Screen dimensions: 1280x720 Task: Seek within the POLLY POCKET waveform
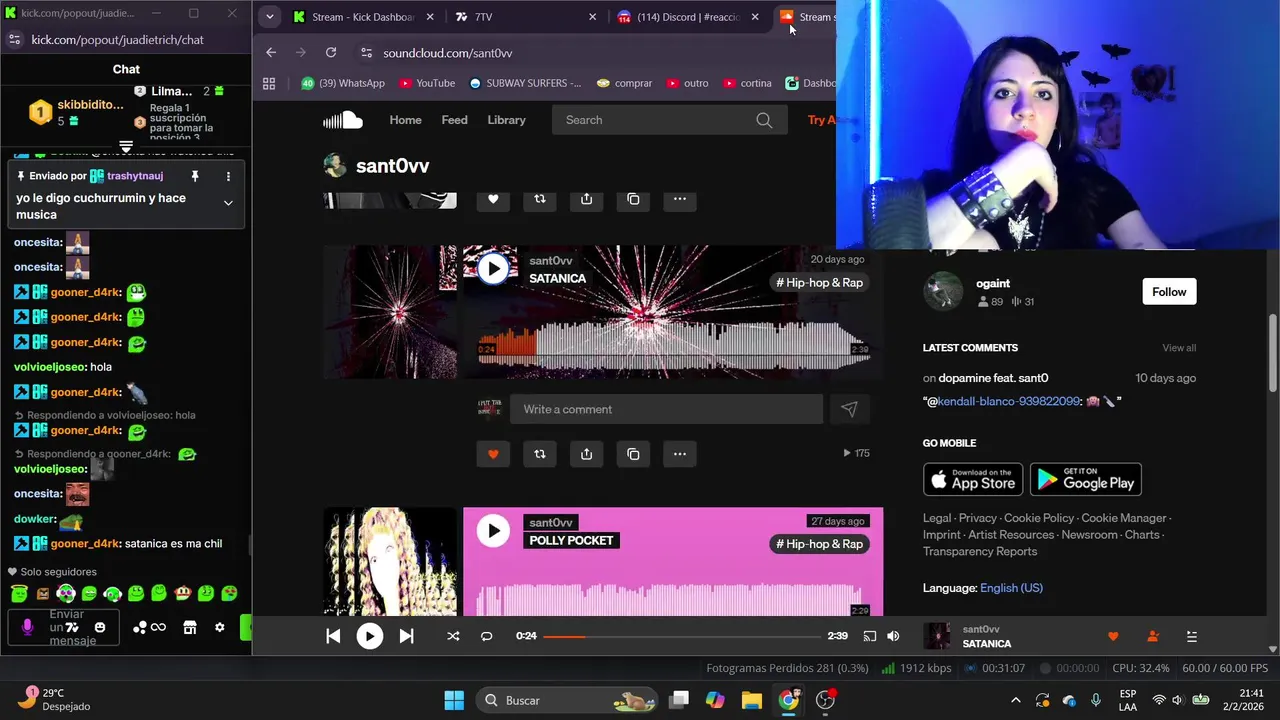672,598
